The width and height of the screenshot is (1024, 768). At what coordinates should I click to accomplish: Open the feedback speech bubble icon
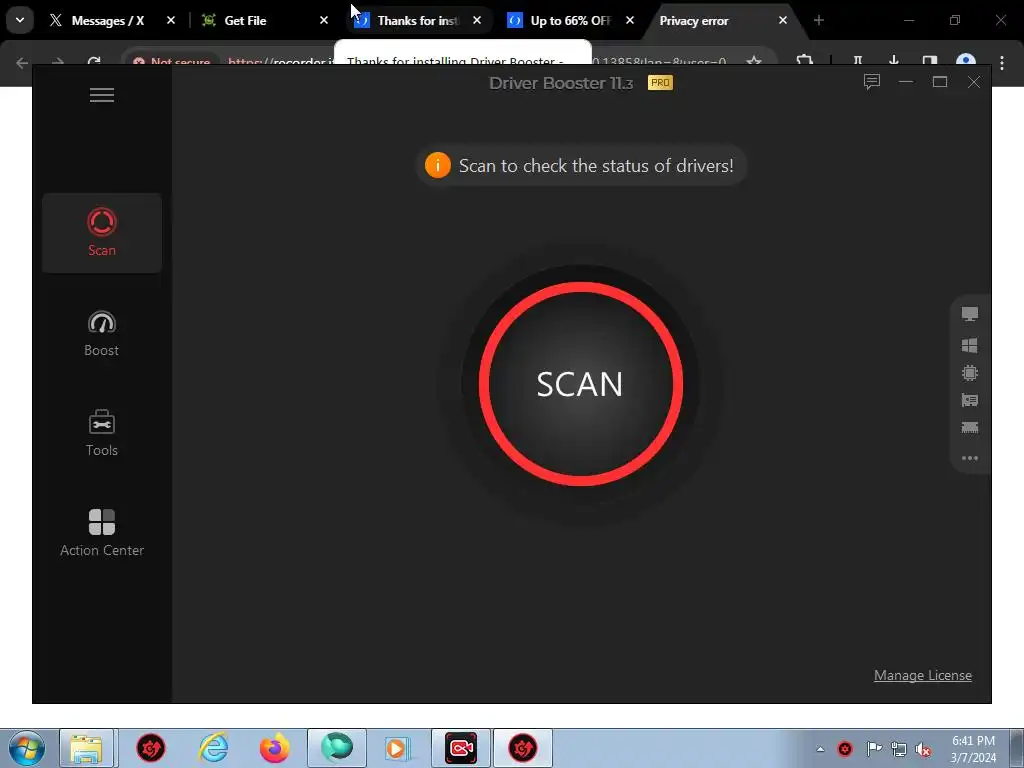[x=872, y=82]
